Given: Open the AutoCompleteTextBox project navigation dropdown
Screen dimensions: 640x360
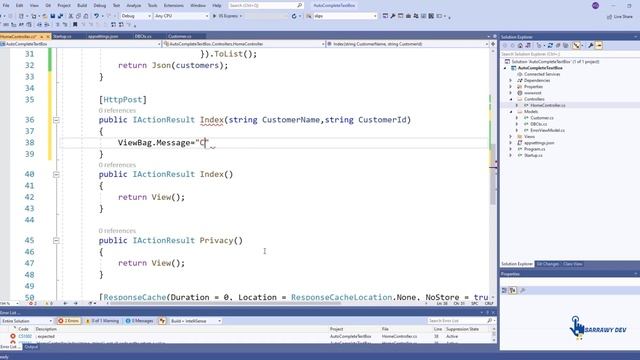Looking at the screenshot, I should 80,44.
